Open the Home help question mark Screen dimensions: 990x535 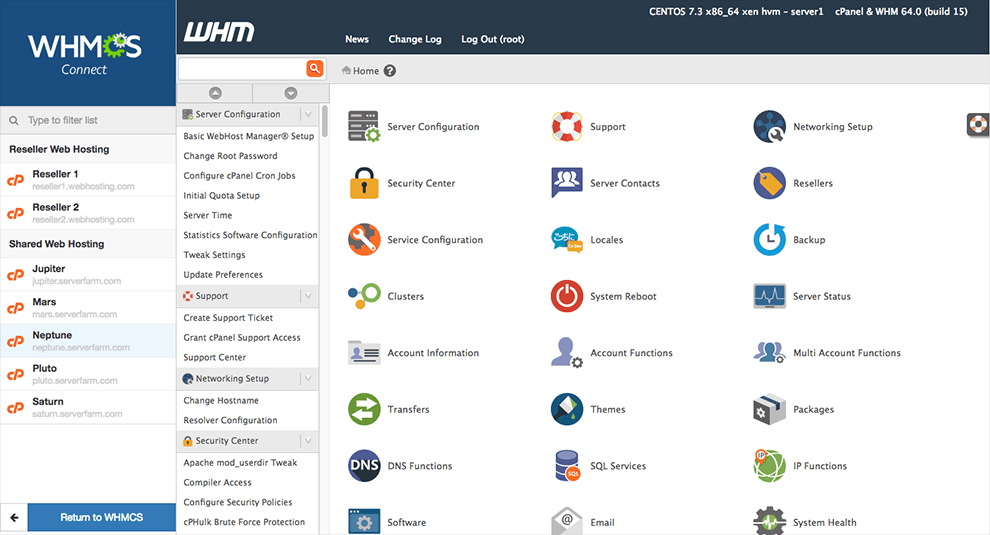point(390,71)
